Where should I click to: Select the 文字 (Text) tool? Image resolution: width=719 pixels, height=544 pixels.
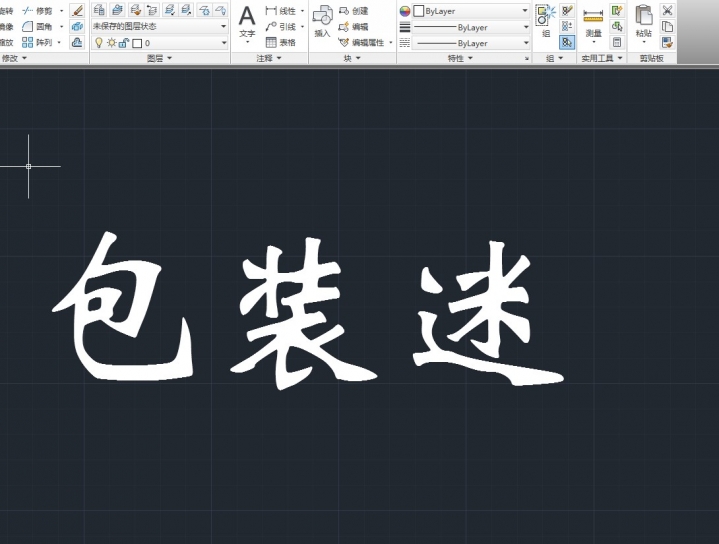coord(246,22)
